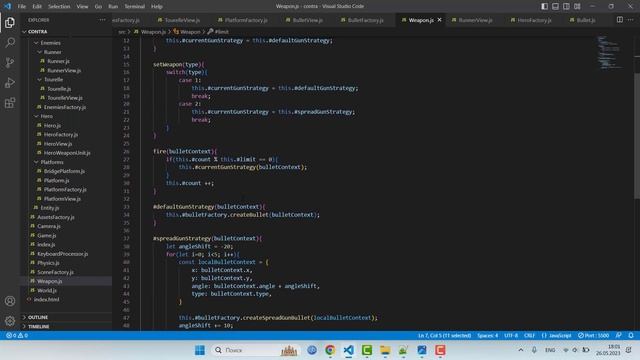640x360 pixels.
Task: Open the Source Control view icon
Action: tap(10, 62)
